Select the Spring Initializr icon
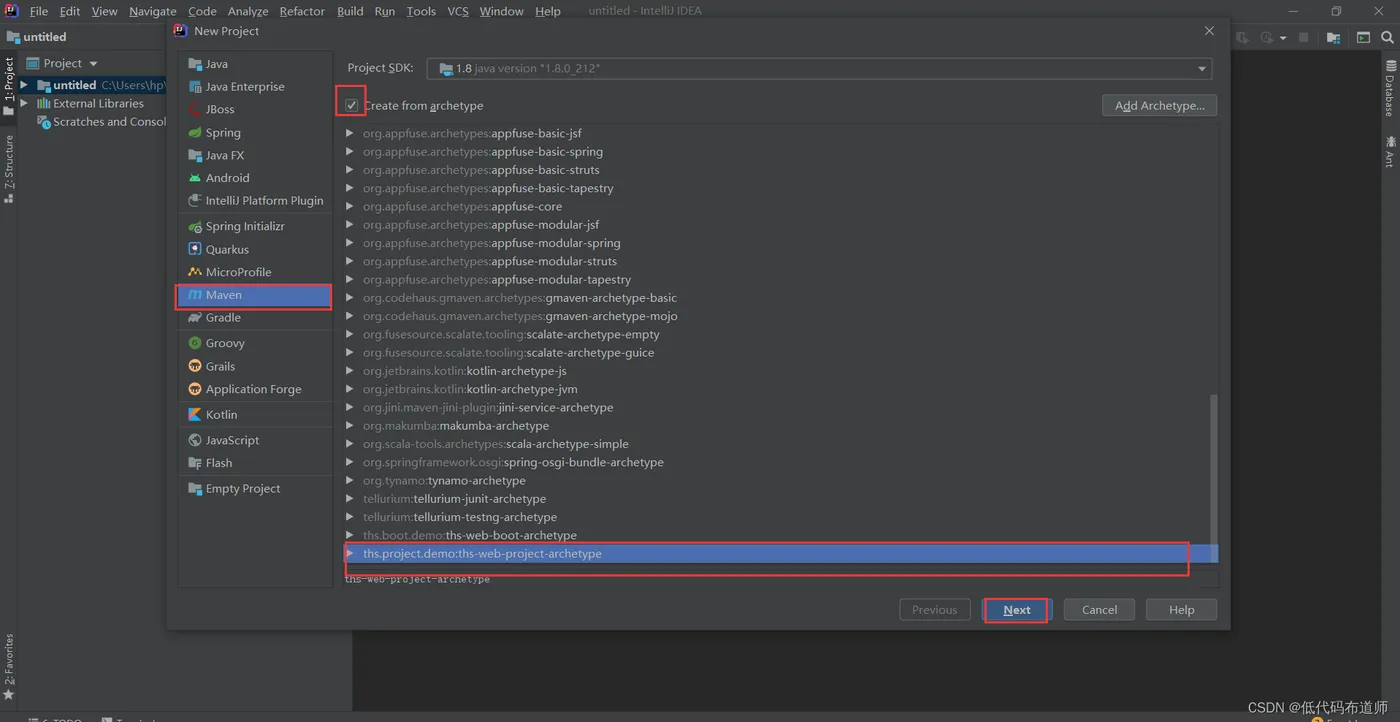 click(195, 227)
